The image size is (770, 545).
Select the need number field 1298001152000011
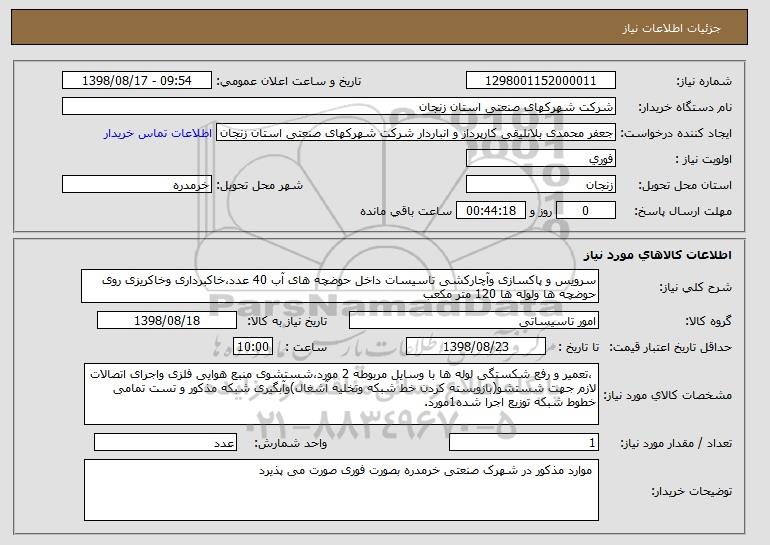[x=541, y=81]
